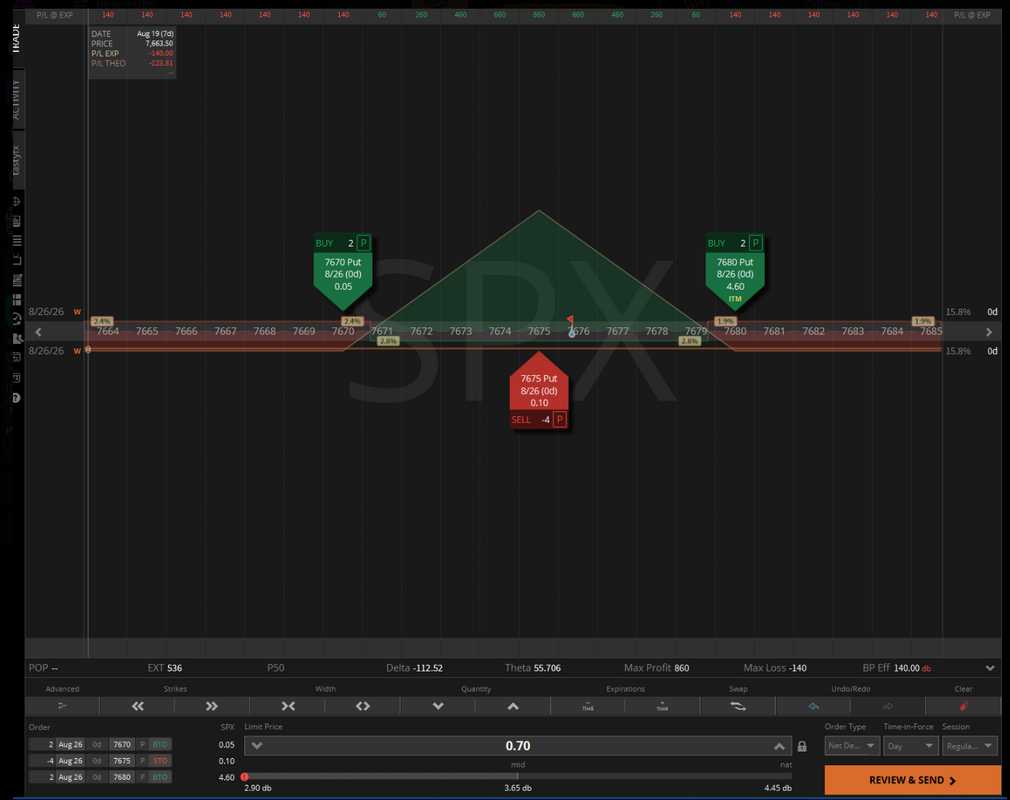The height and width of the screenshot is (800, 1010).
Task: Open the news page sidebar icon
Action: pos(16,221)
